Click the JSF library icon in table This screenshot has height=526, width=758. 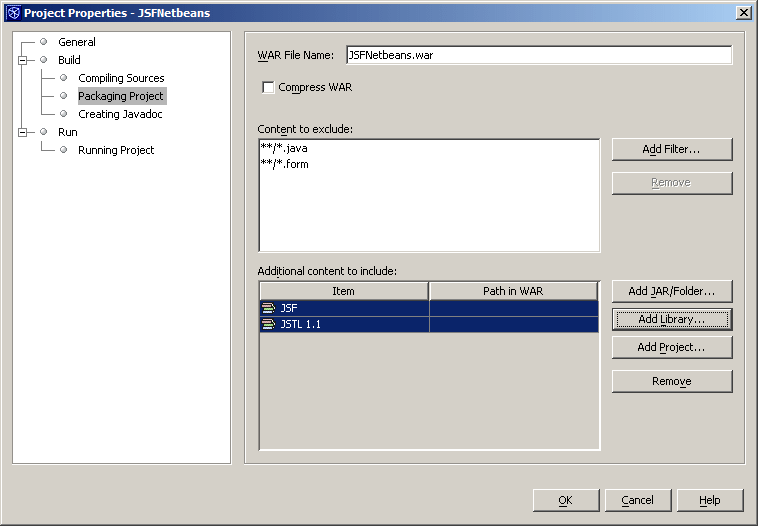(x=268, y=308)
